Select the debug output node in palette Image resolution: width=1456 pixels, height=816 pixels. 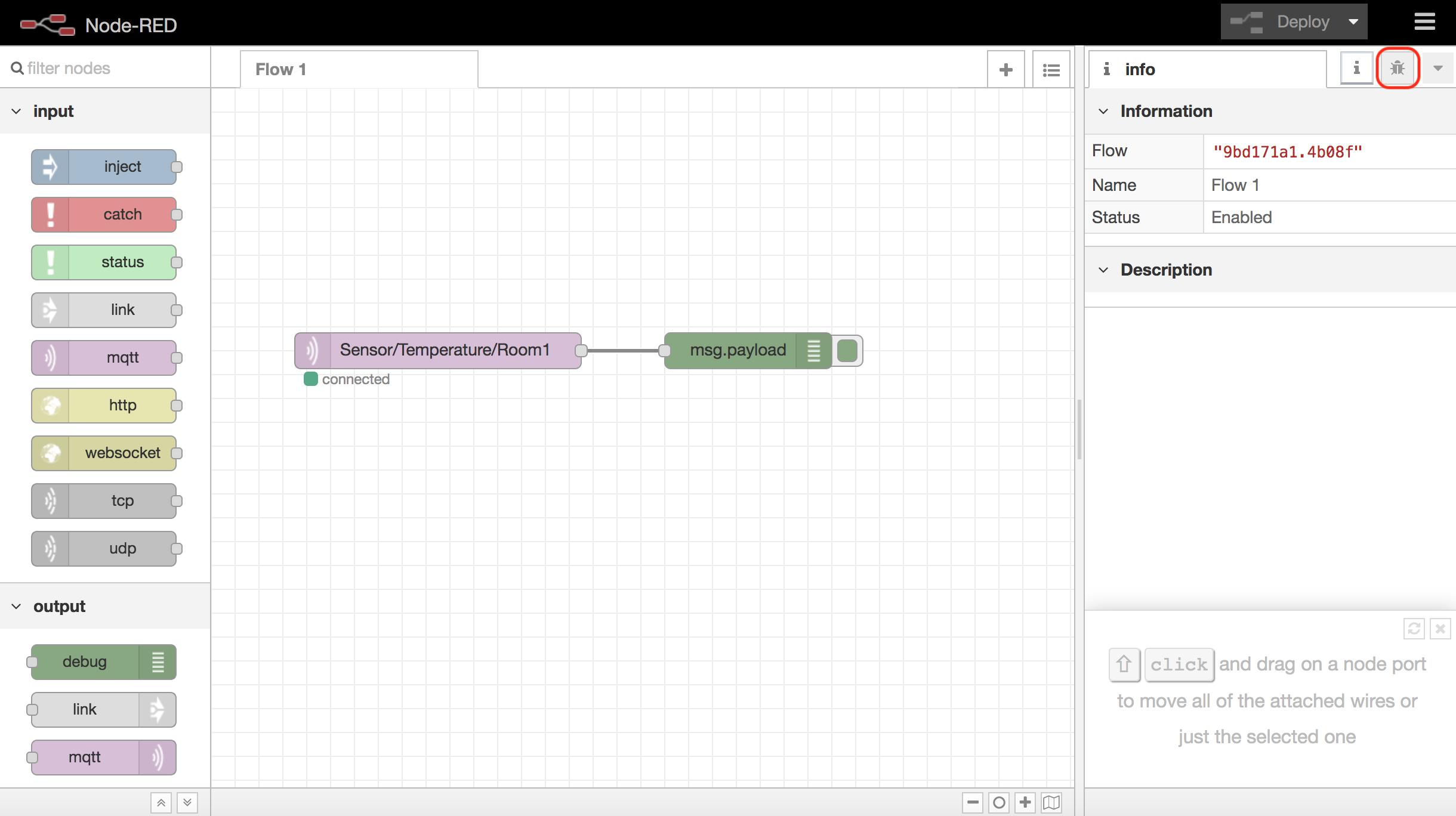click(x=104, y=662)
